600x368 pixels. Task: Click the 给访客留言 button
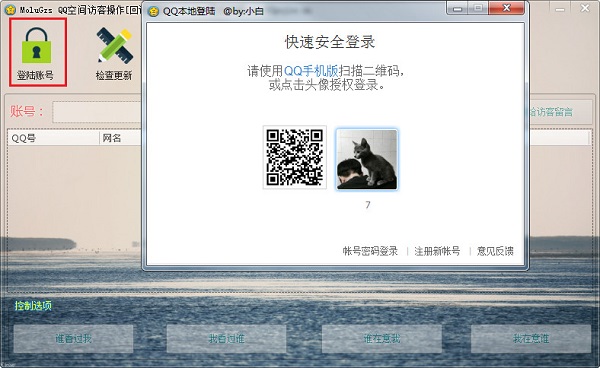(x=561, y=112)
